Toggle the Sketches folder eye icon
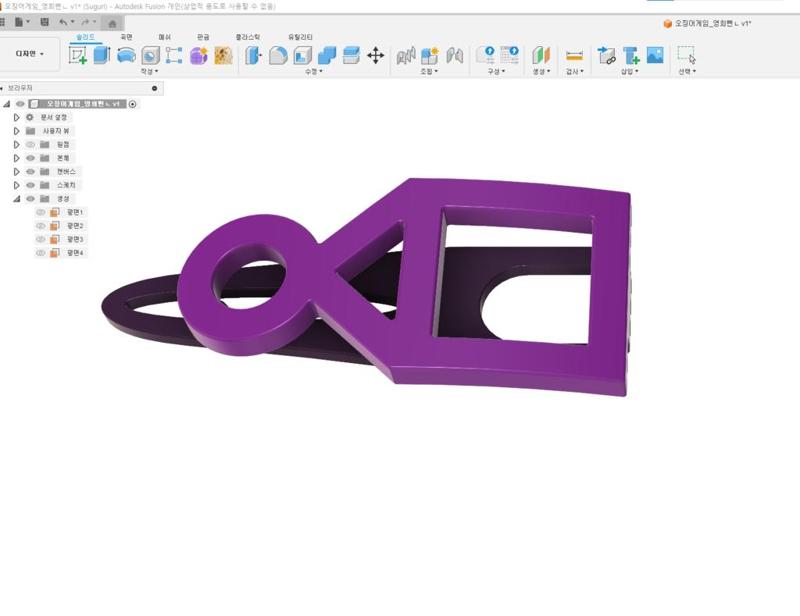 [31, 185]
